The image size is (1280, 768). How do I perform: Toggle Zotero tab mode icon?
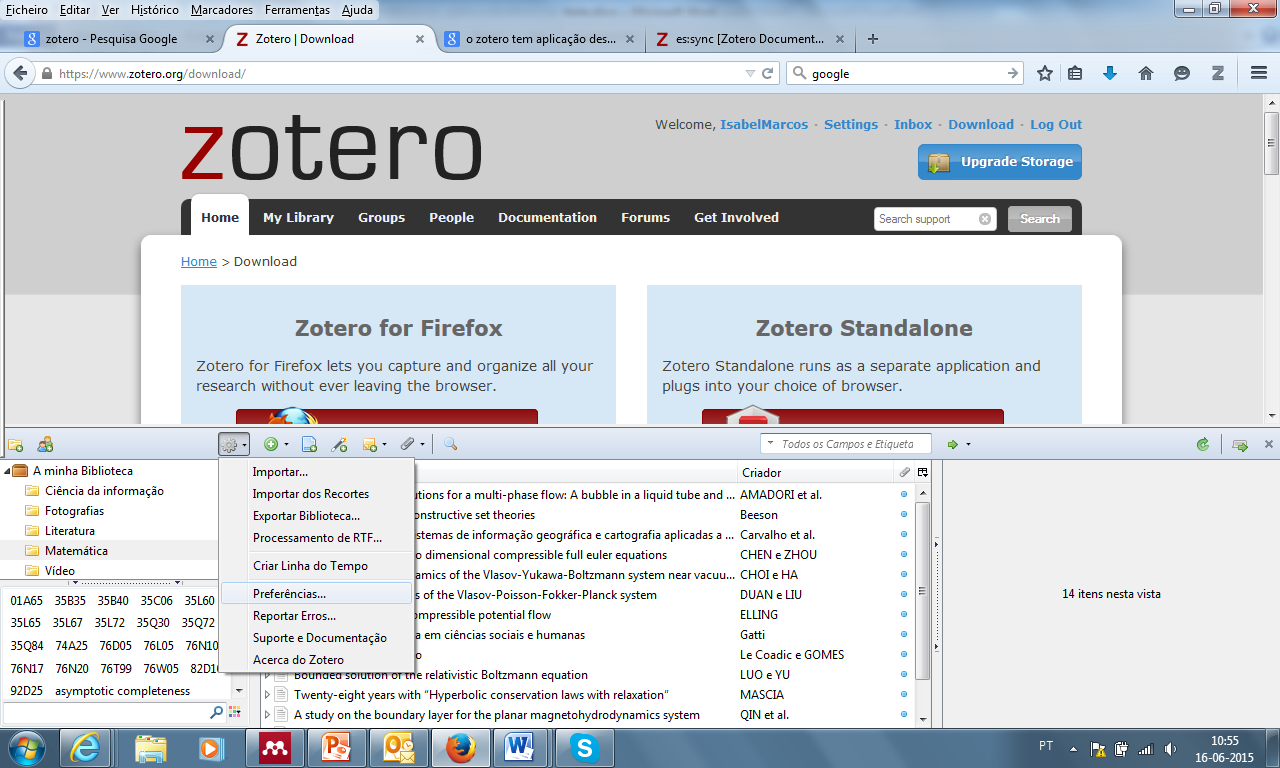(x=1240, y=444)
